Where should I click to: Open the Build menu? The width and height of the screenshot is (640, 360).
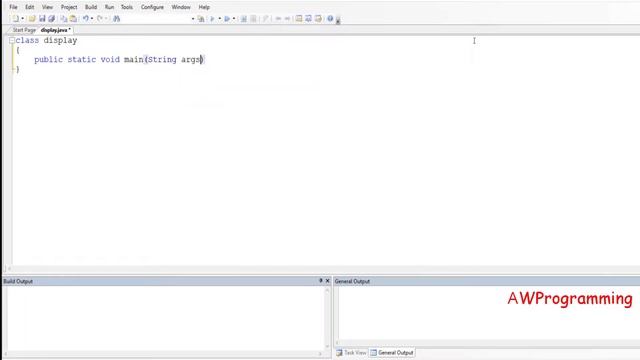coord(91,7)
